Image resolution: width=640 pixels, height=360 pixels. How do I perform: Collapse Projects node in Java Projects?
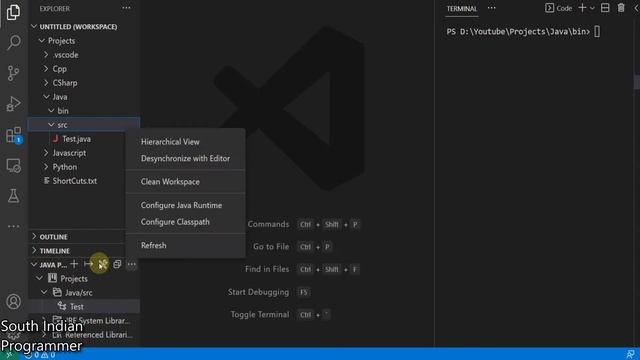(x=40, y=278)
